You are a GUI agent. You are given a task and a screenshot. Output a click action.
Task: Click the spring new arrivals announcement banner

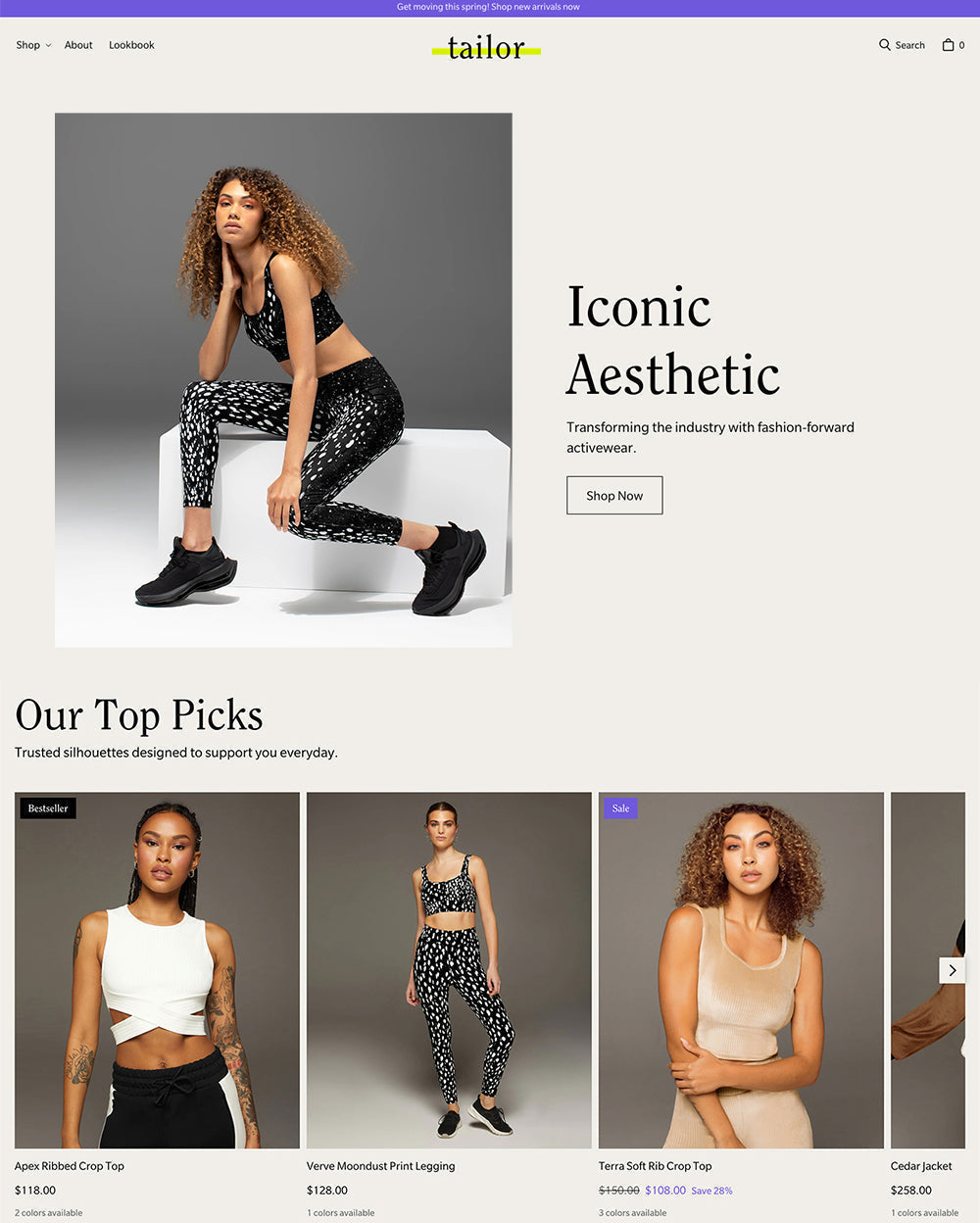[488, 7]
